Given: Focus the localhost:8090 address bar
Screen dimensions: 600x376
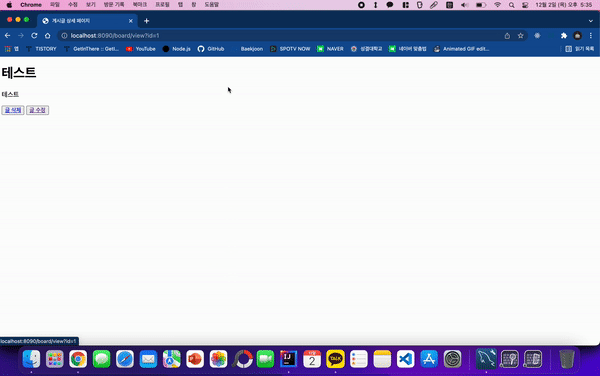Looking at the screenshot, I should [x=283, y=36].
